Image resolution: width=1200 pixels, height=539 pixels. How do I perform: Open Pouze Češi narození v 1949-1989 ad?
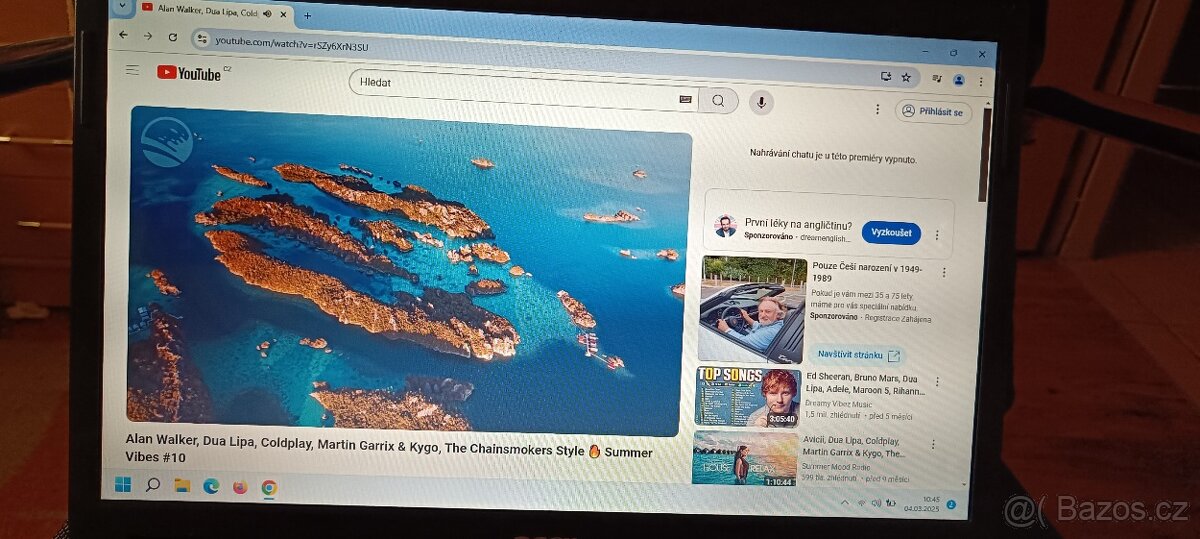click(867, 274)
